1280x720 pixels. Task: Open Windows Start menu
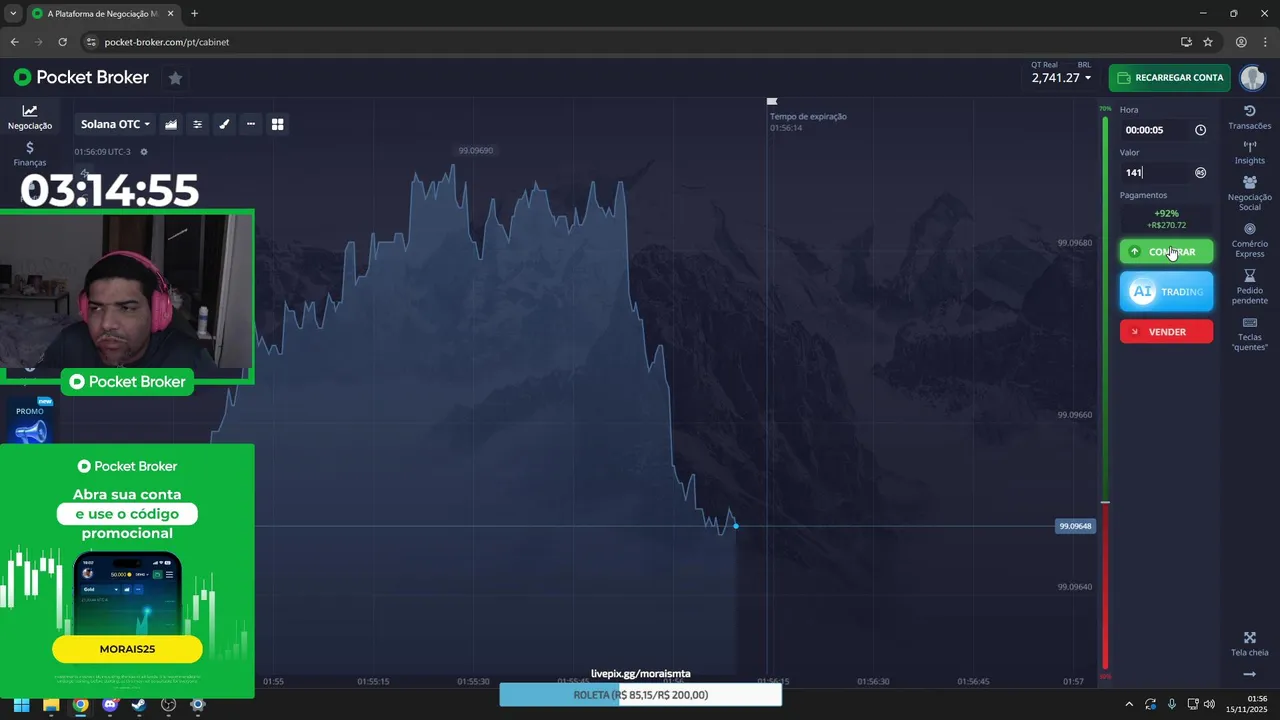pyautogui.click(x=22, y=704)
